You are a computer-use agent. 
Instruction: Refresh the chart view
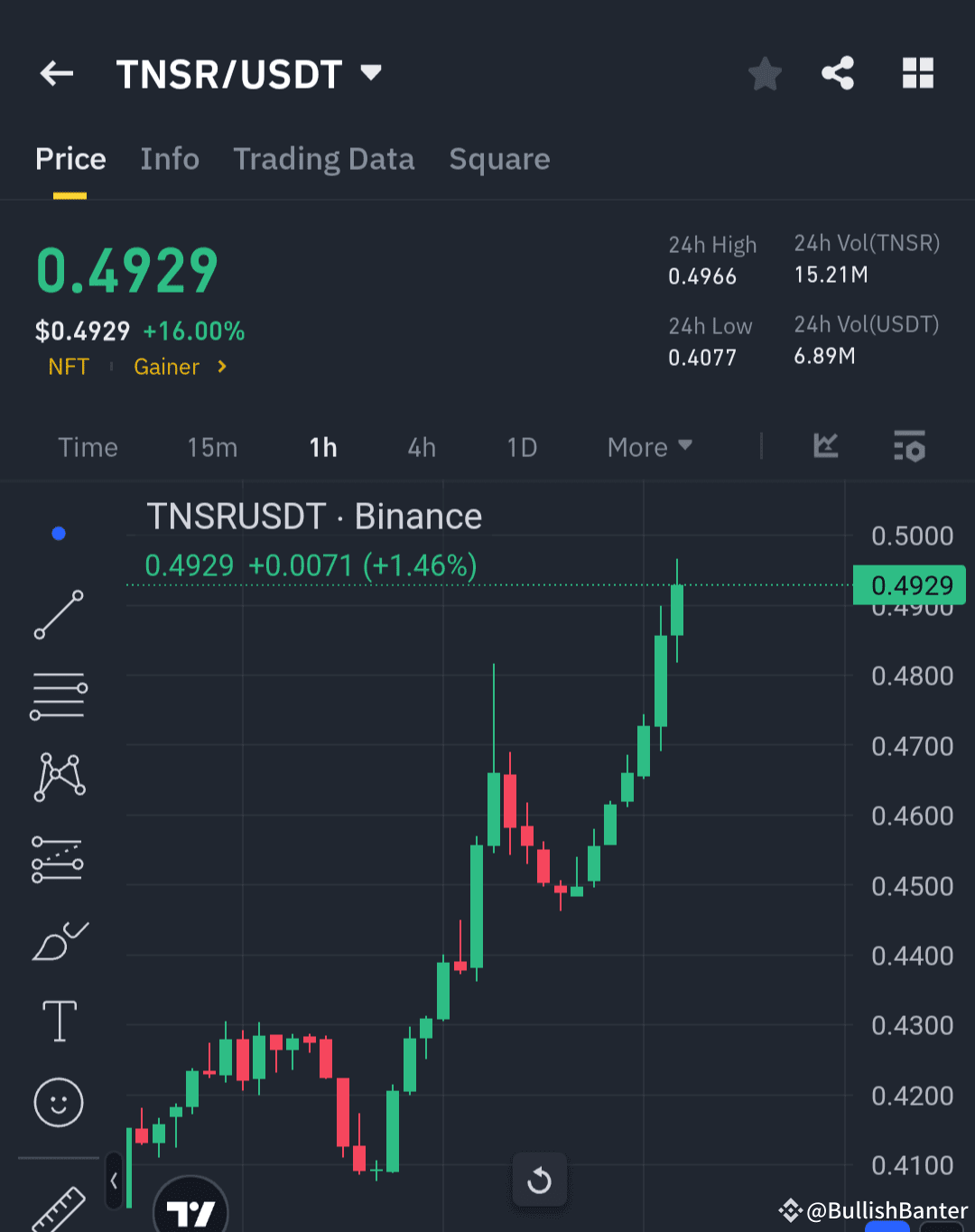point(540,1180)
